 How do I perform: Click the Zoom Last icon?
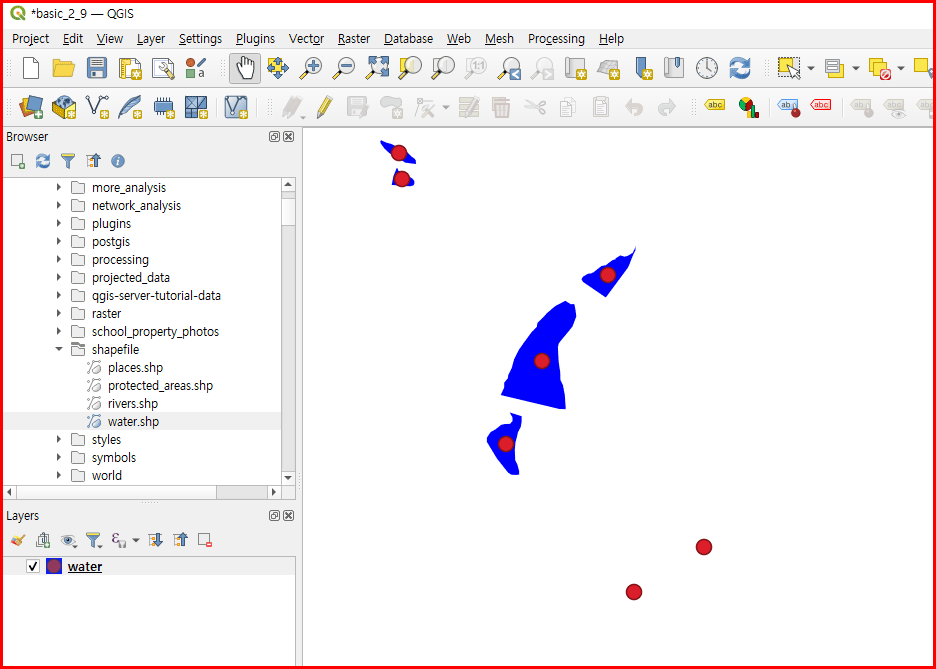click(509, 68)
